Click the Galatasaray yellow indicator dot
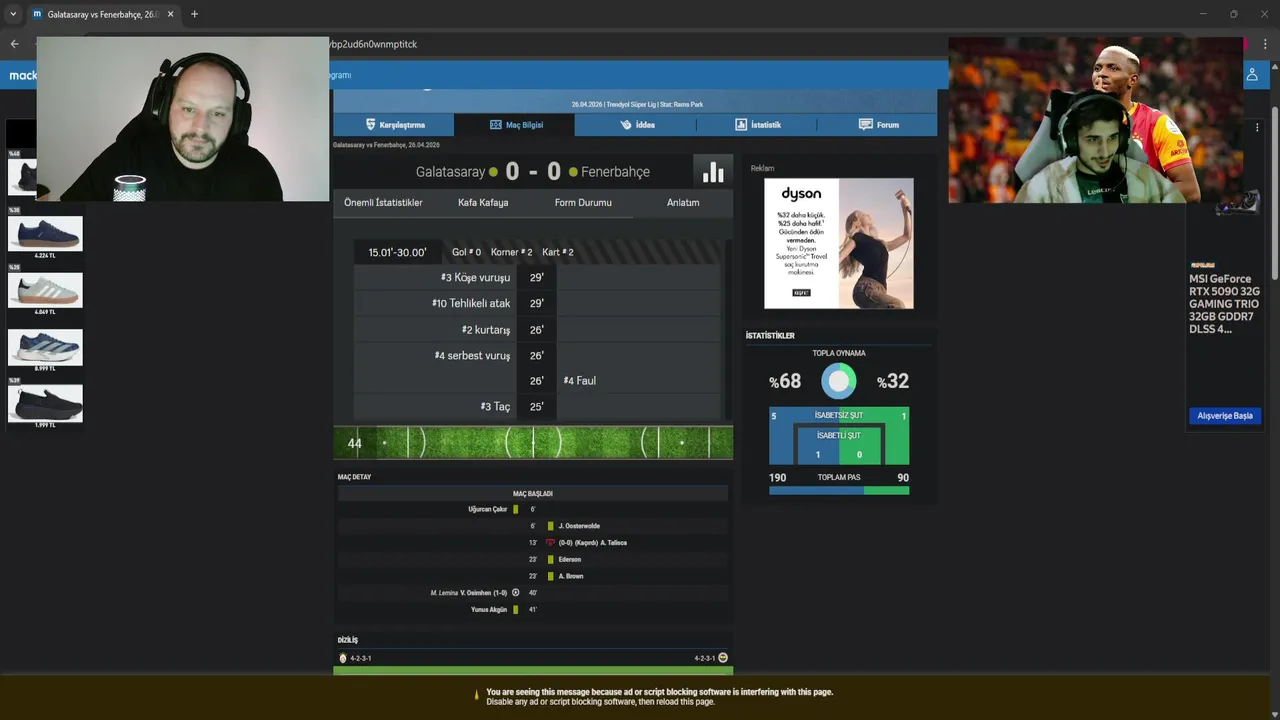The width and height of the screenshot is (1280, 720). [x=493, y=172]
